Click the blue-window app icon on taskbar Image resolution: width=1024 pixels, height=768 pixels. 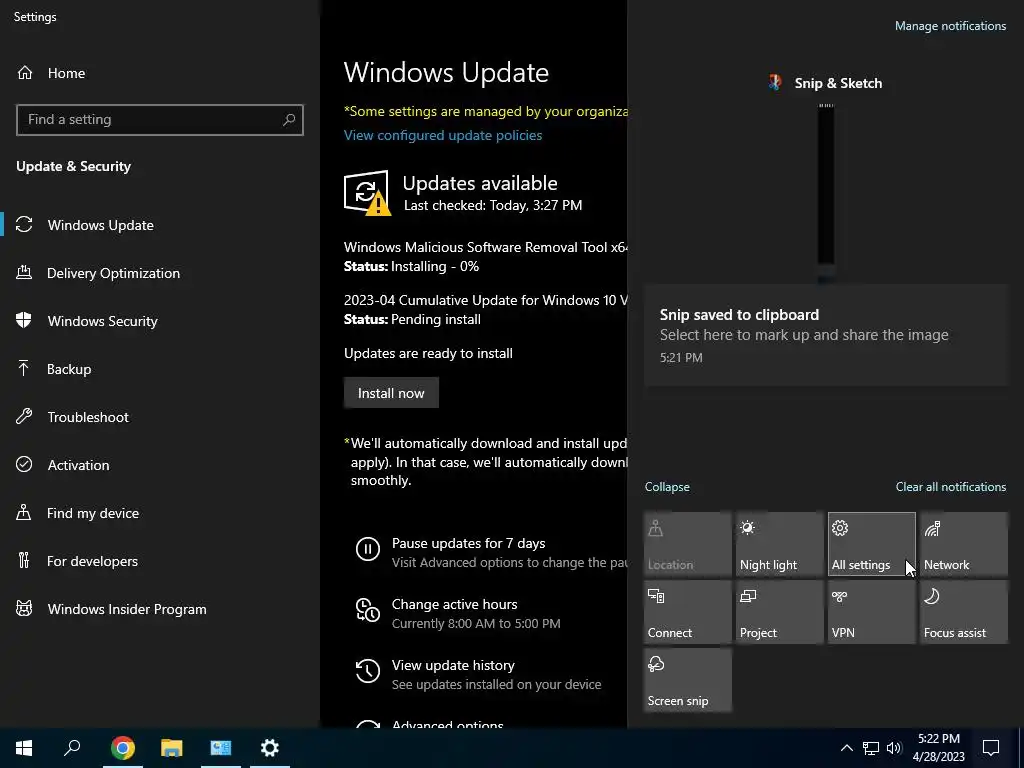tap(220, 748)
